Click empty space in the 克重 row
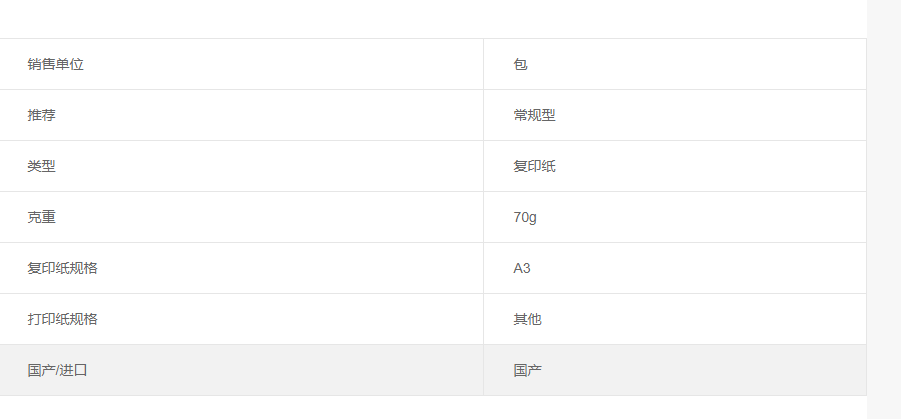This screenshot has width=901, height=419. click(x=287, y=217)
